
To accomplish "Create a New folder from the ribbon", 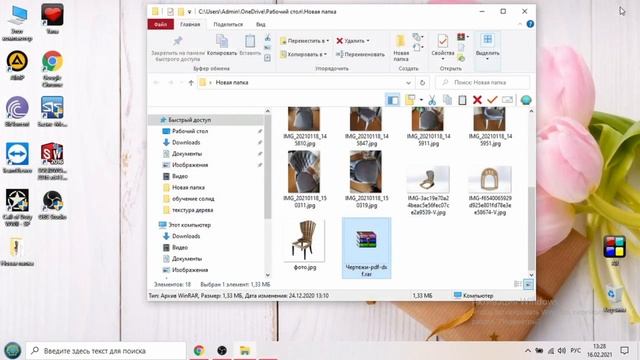I will pos(401,48).
